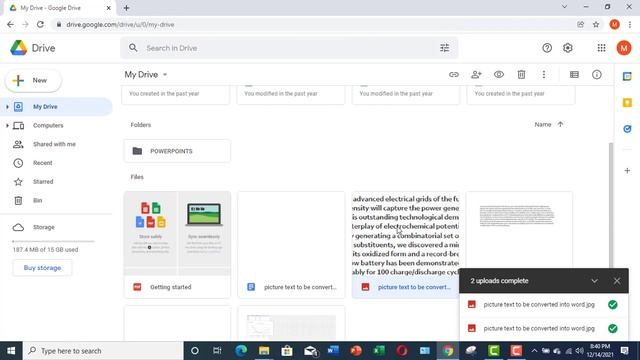The image size is (640, 360).
Task: Select picture text Google Docs file
Action: click(291, 245)
